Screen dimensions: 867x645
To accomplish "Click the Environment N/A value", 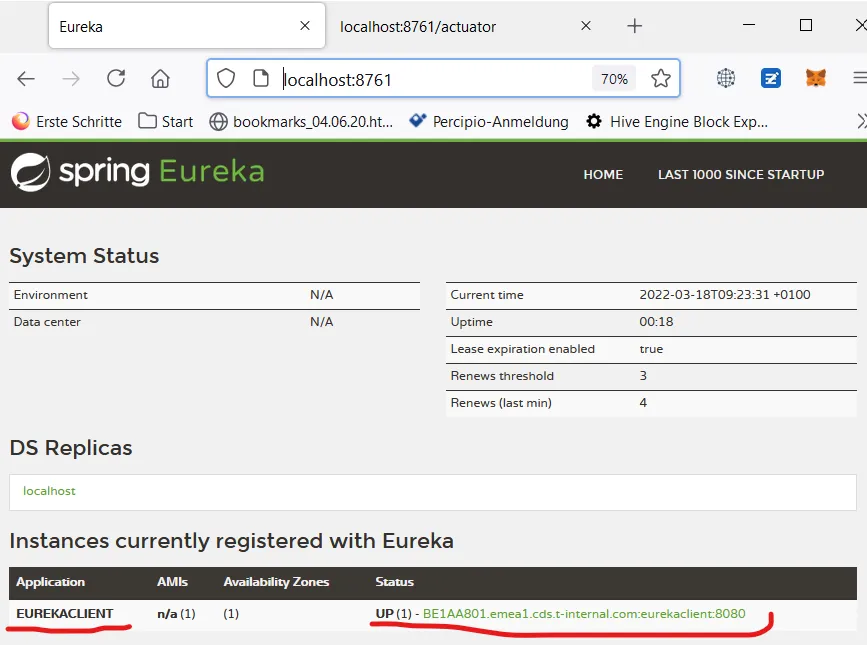I will [321, 295].
